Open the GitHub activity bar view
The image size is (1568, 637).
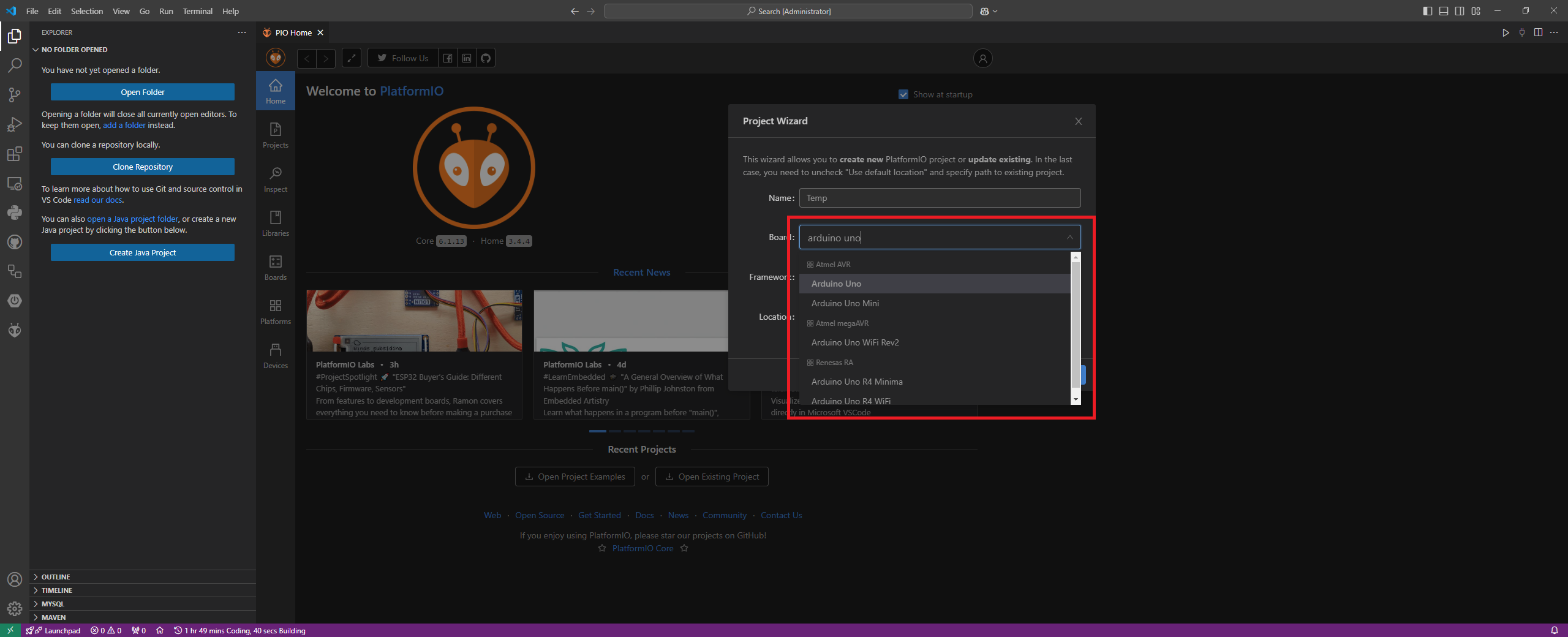coord(15,242)
